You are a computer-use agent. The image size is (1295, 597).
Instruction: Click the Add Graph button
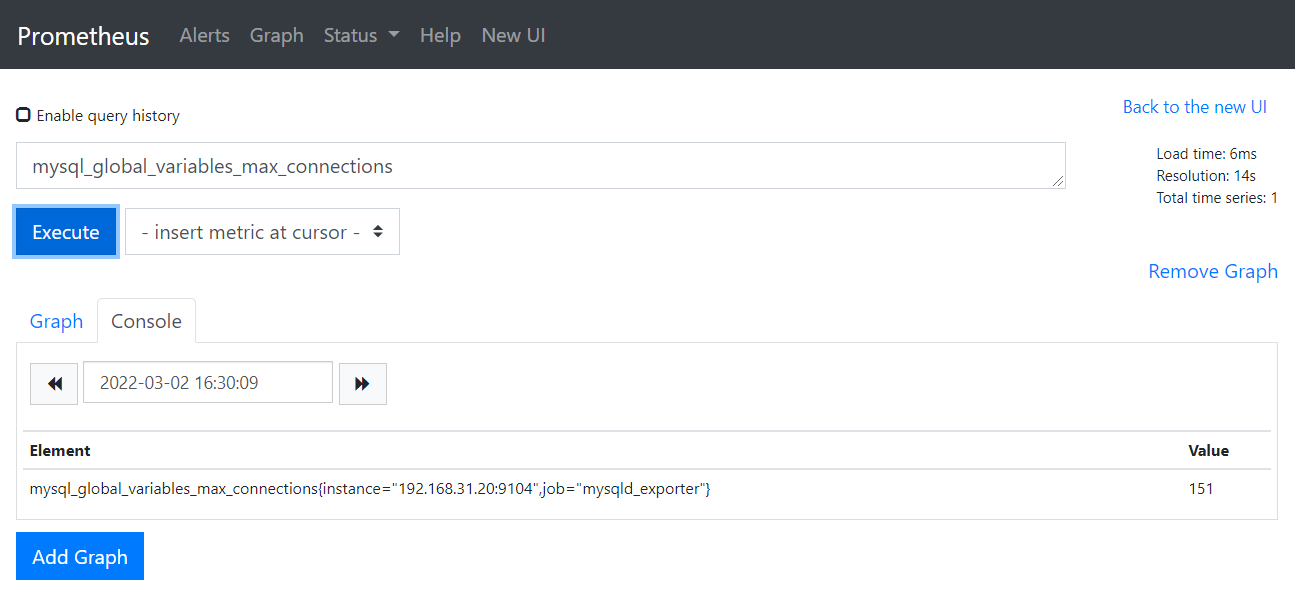pos(80,557)
